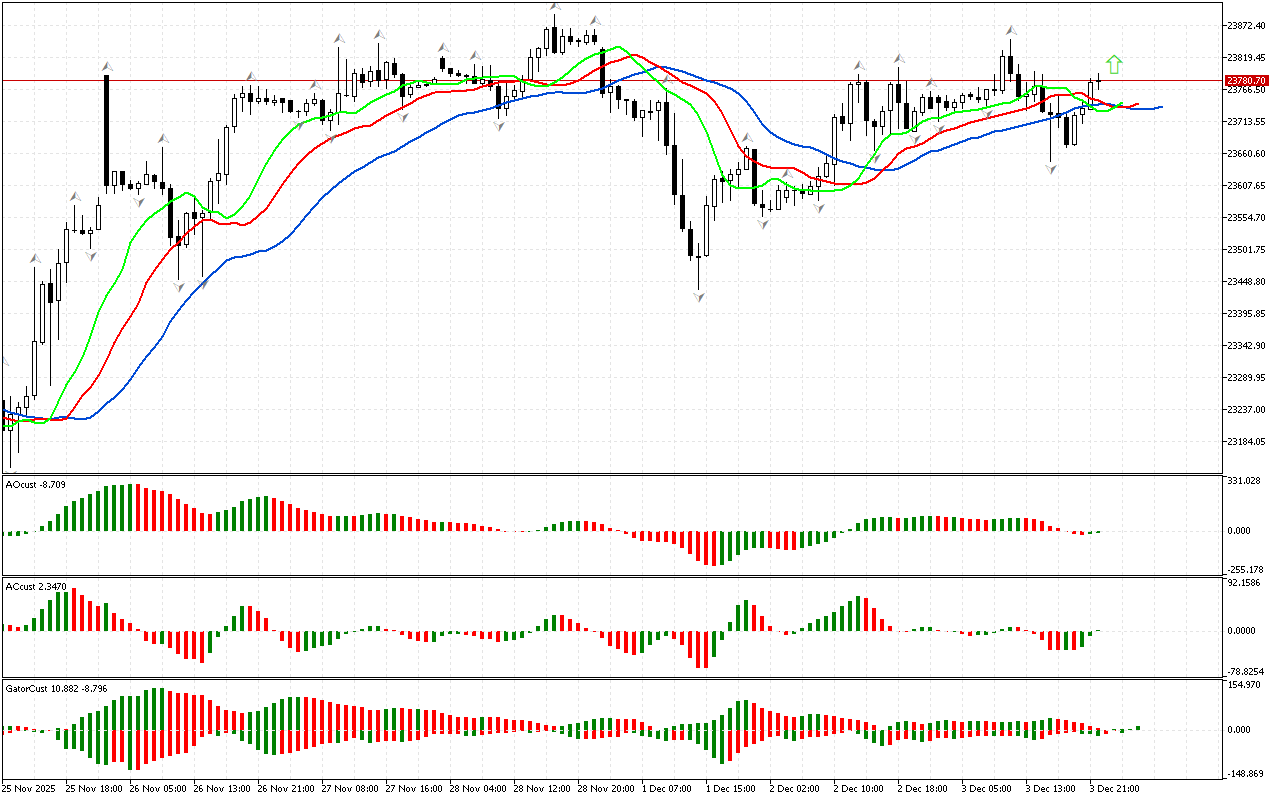The width and height of the screenshot is (1280, 800).
Task: Select the red horizontal price level line
Action: [x=600, y=80]
